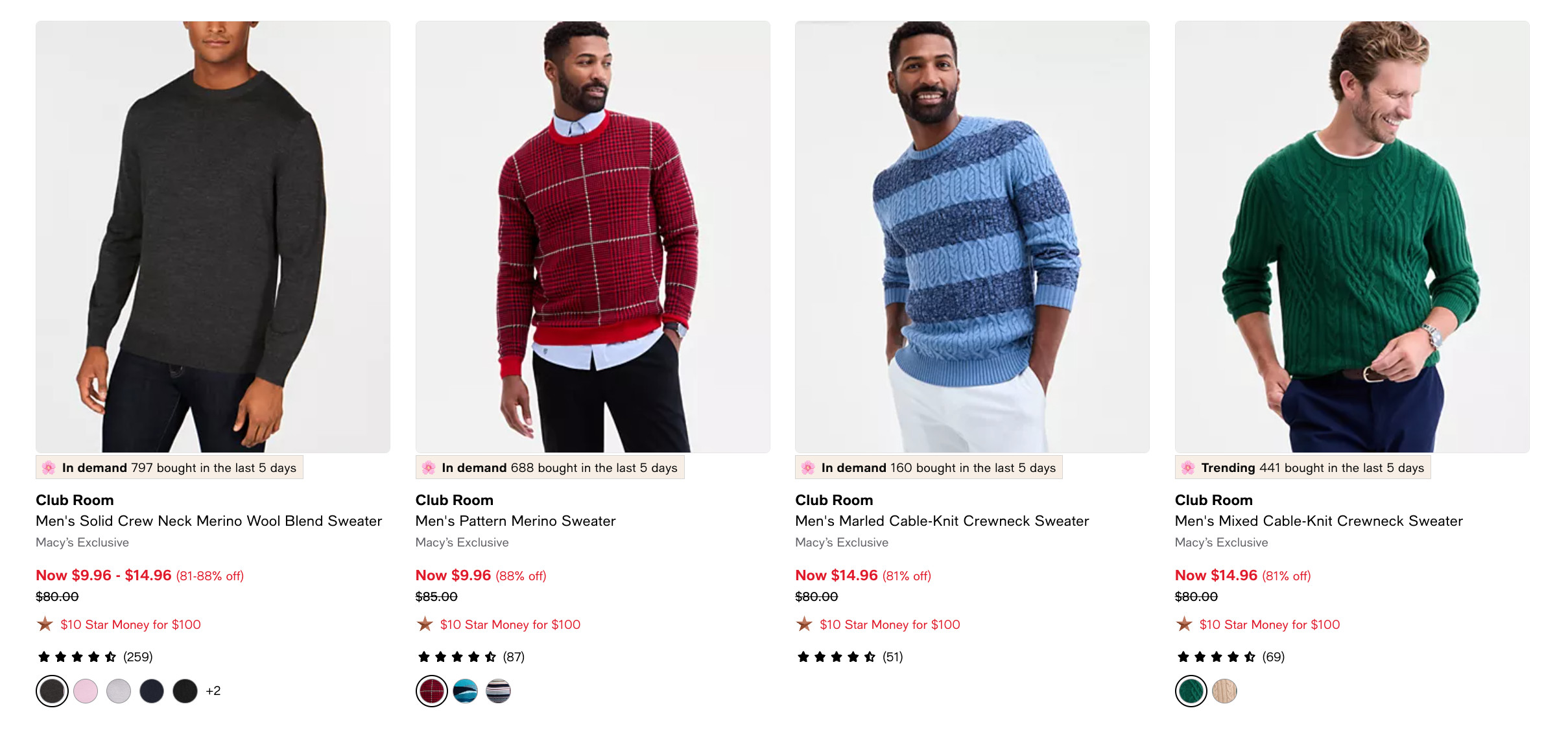The height and width of the screenshot is (730, 1568).
Task: View the blue striped cable-knit sweater photo
Action: 972,237
